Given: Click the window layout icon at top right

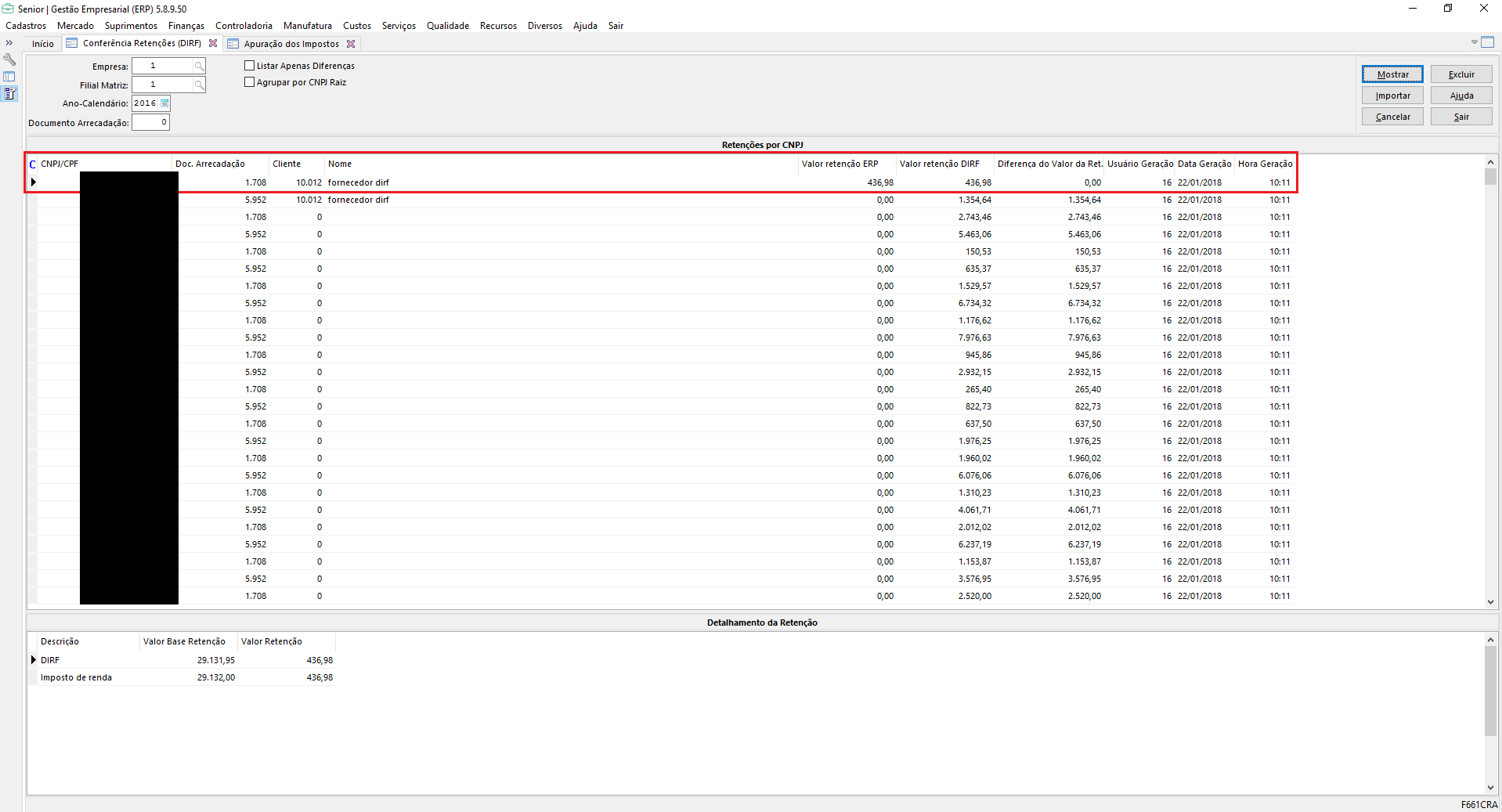Looking at the screenshot, I should (1487, 42).
